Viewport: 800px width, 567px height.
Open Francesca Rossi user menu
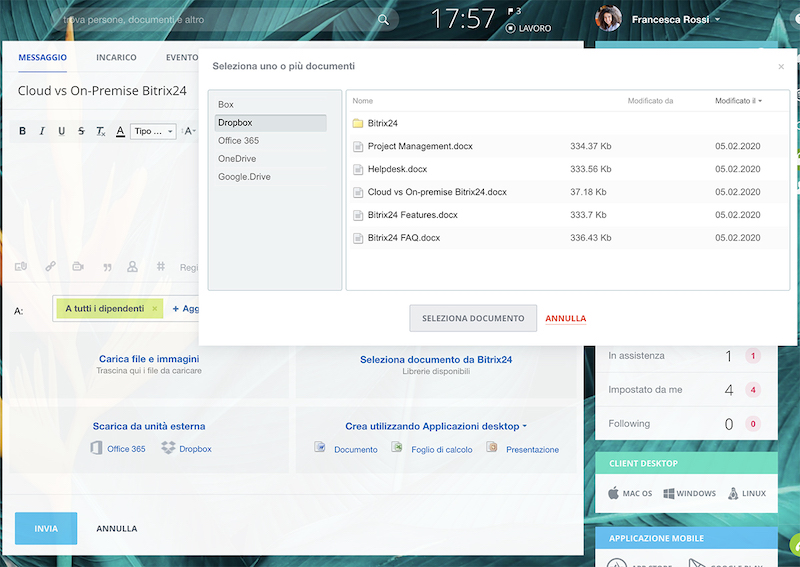676,19
